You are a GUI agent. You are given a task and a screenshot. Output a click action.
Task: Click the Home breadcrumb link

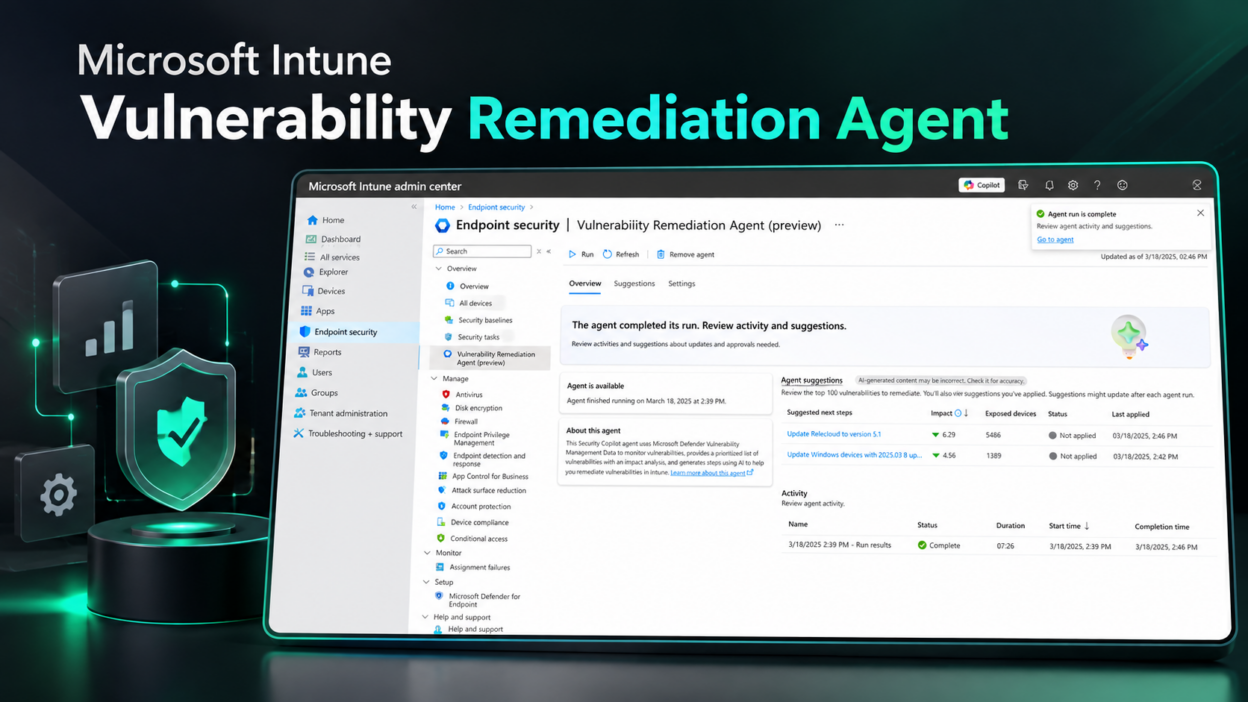[445, 207]
